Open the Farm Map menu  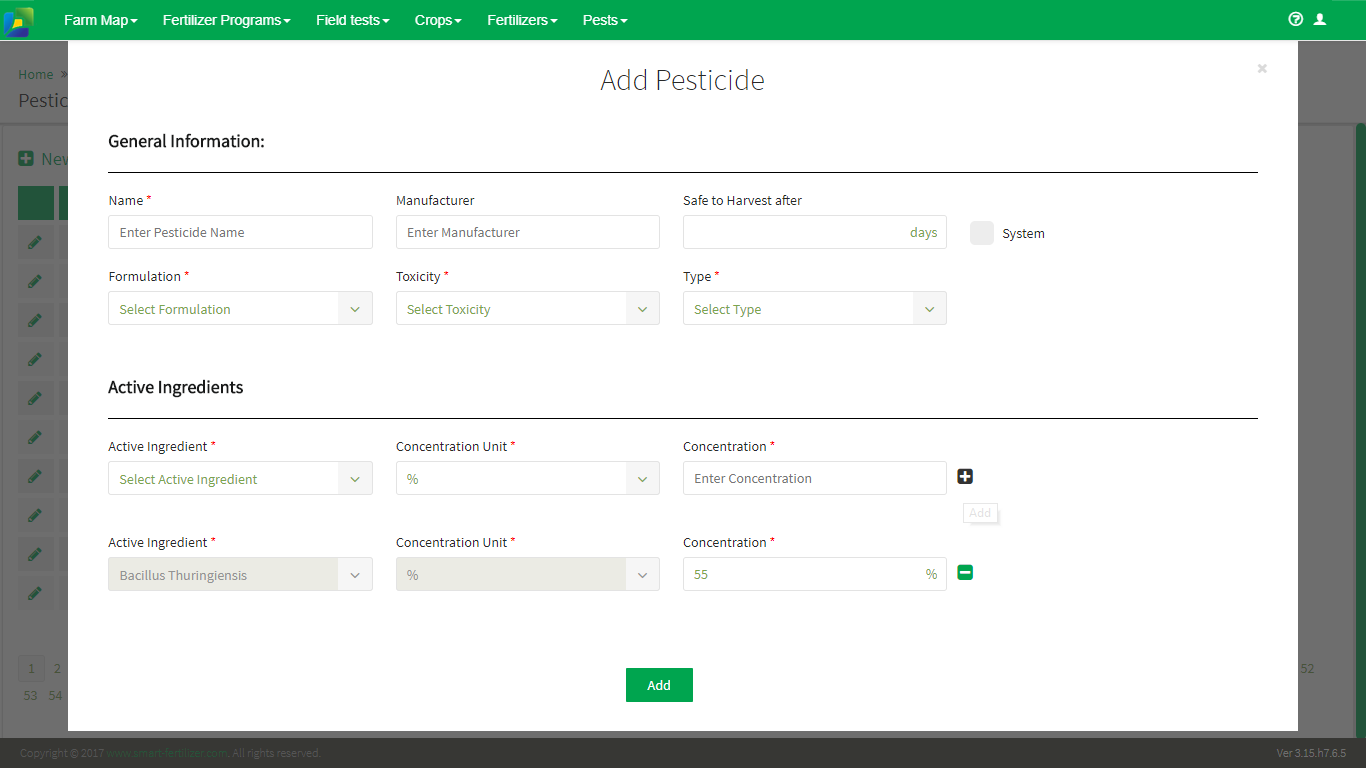tap(101, 20)
